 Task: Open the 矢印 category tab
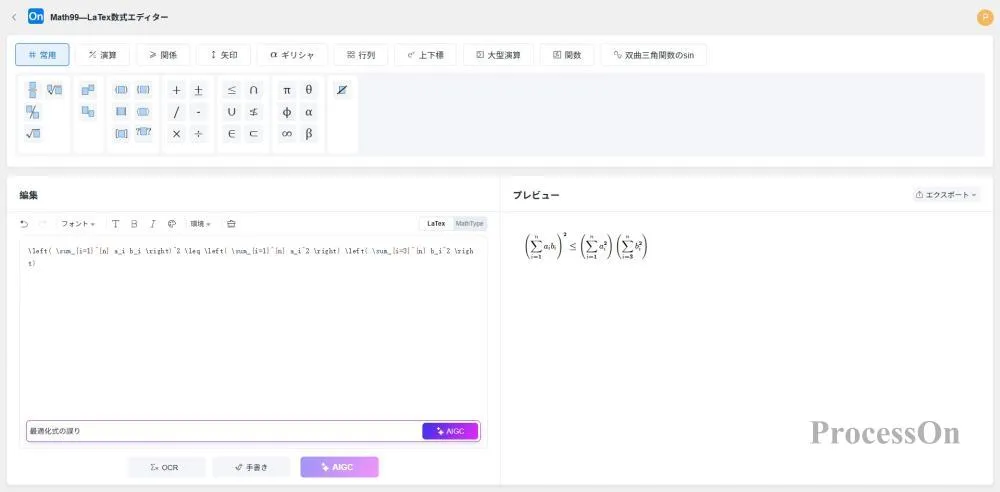(x=223, y=55)
